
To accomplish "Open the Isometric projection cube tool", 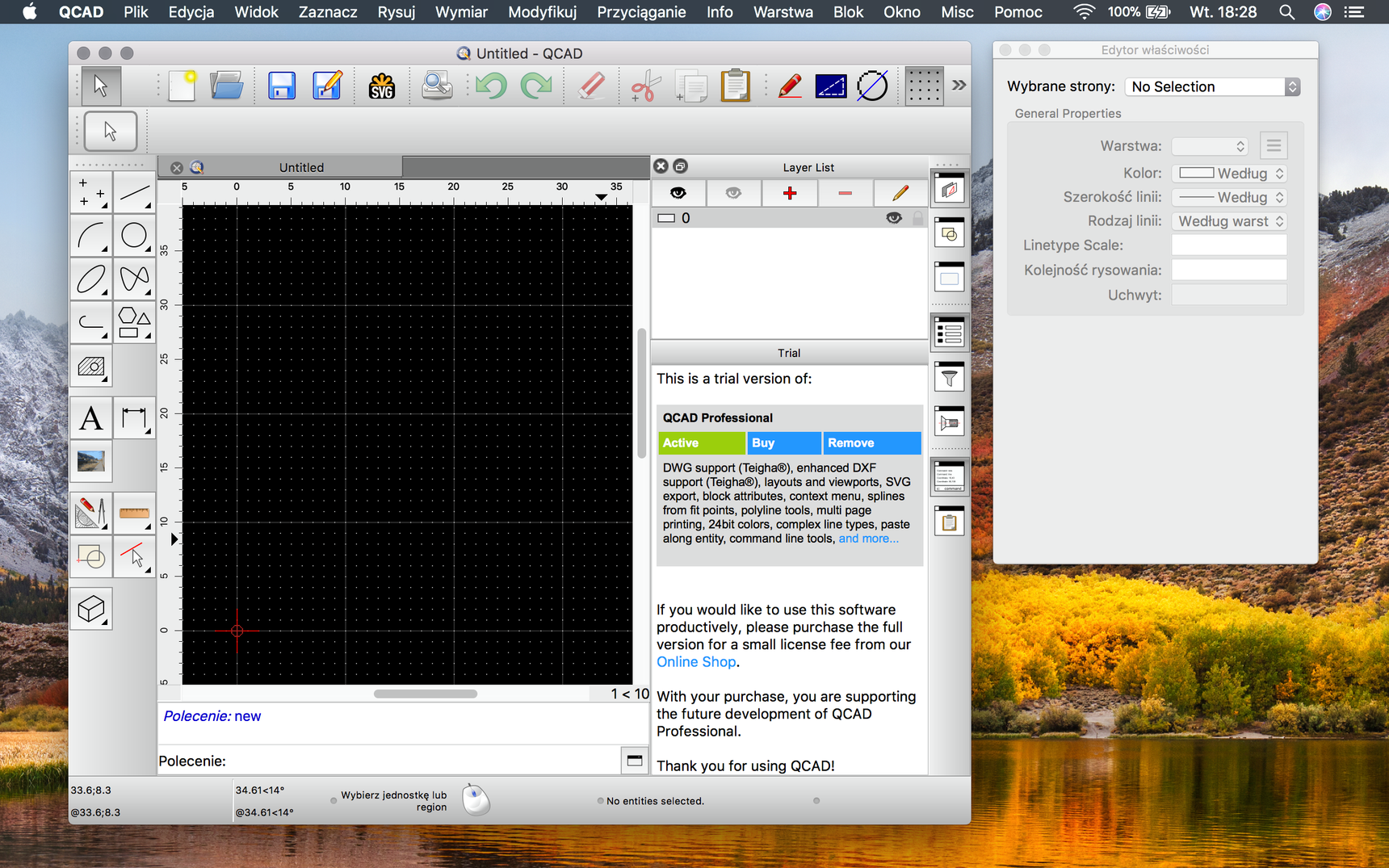I will point(90,609).
